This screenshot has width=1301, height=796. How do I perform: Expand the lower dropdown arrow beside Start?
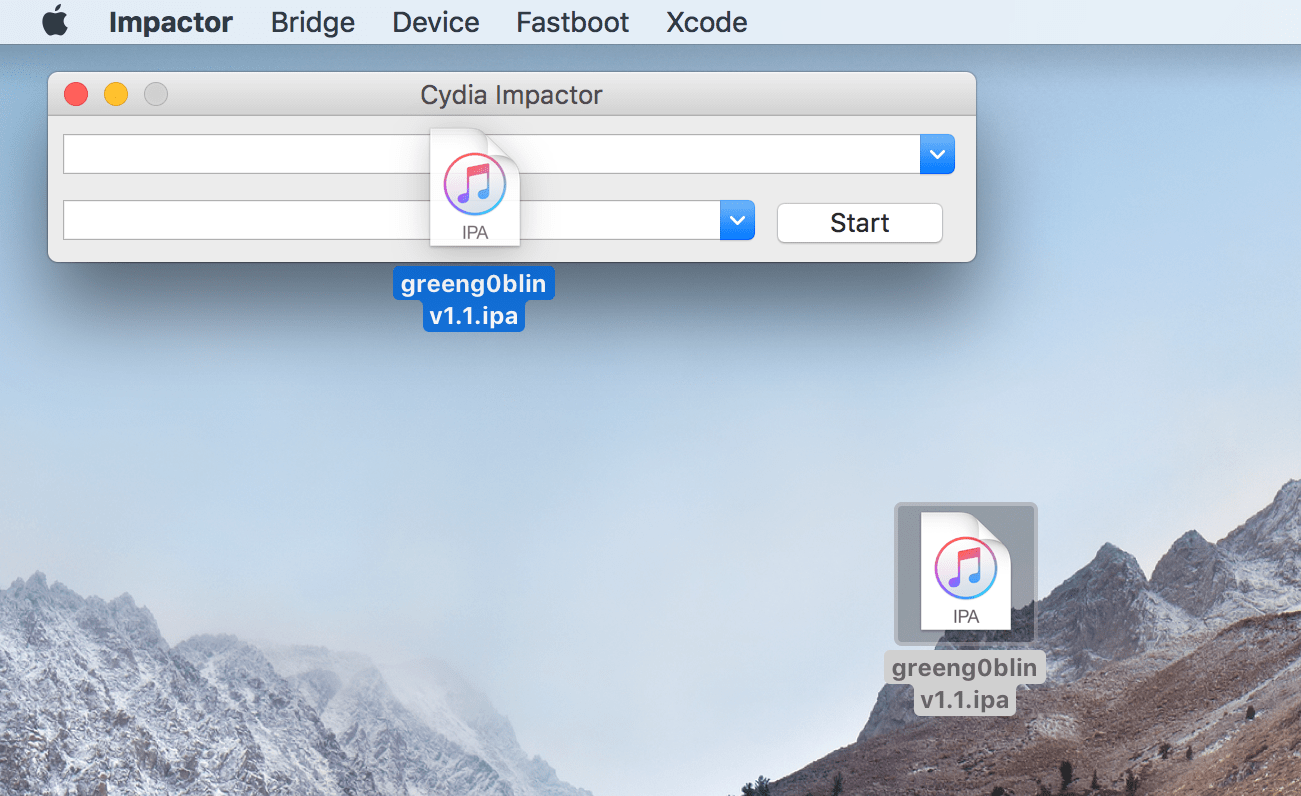pos(737,220)
